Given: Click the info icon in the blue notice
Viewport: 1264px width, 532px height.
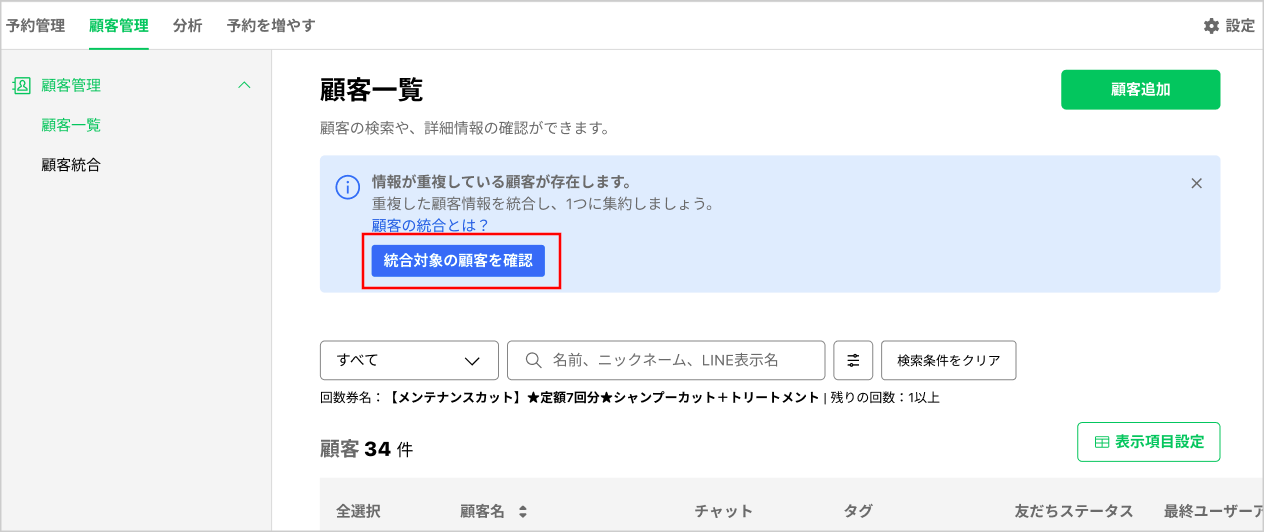Looking at the screenshot, I should pos(347,186).
